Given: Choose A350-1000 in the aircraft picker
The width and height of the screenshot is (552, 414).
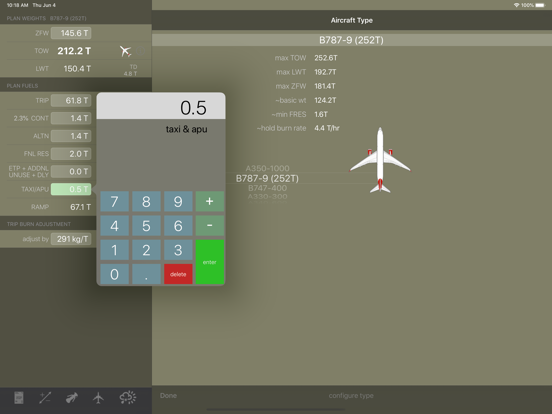Looking at the screenshot, I should (x=268, y=168).
